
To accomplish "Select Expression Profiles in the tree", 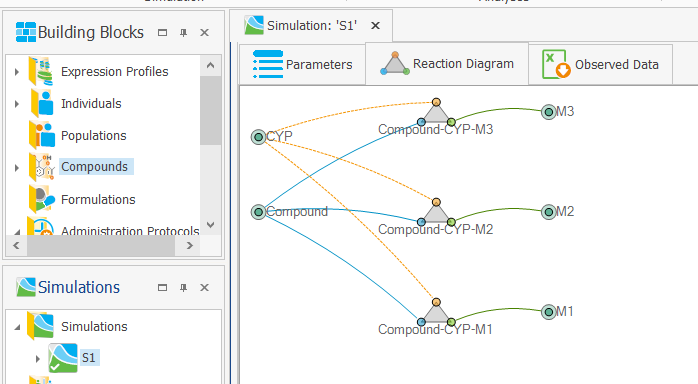I will (114, 72).
